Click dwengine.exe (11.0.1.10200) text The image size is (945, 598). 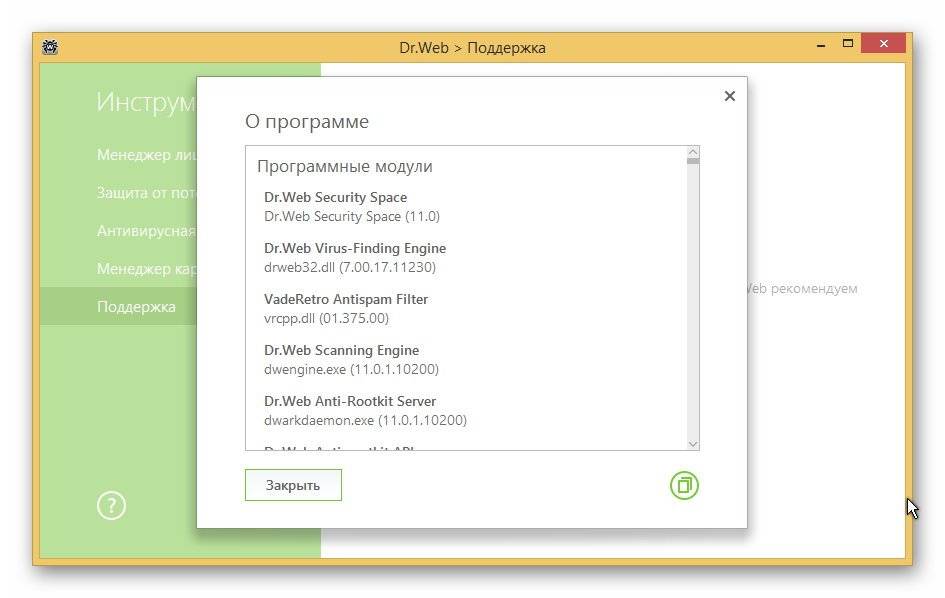351,369
